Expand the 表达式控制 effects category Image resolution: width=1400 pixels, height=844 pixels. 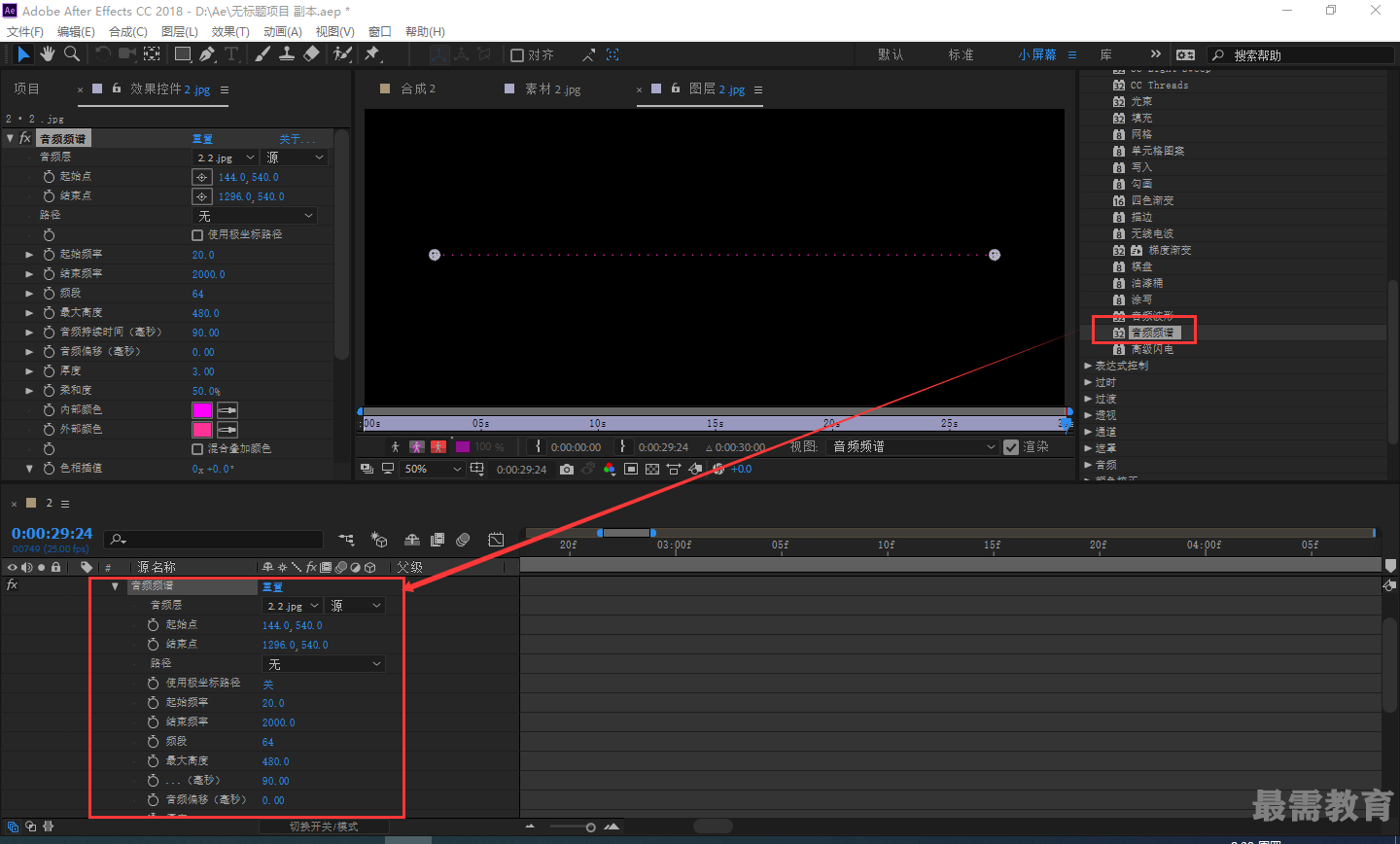(1088, 366)
